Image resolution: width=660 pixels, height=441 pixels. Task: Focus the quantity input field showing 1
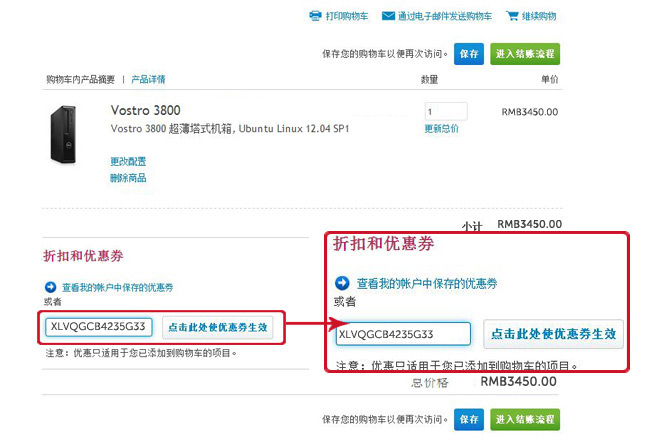446,112
